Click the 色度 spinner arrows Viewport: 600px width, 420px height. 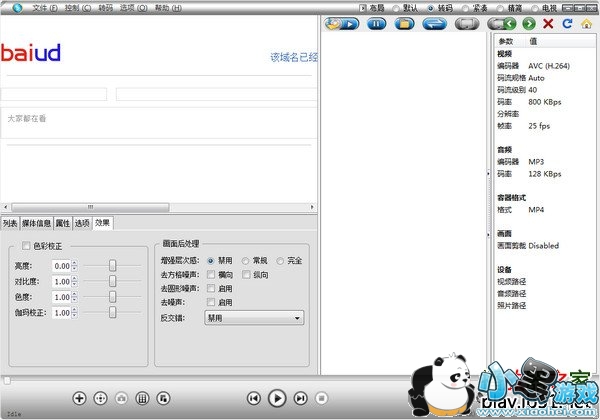pyautogui.click(x=75, y=297)
